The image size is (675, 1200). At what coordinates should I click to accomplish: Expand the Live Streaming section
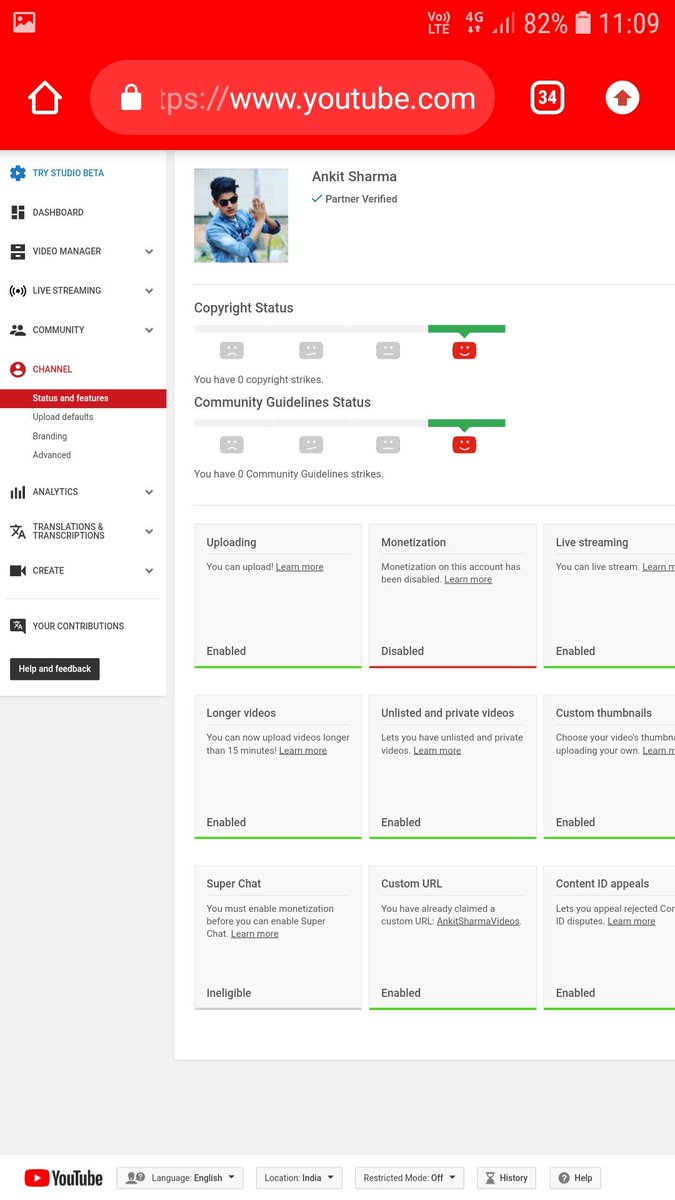click(149, 291)
